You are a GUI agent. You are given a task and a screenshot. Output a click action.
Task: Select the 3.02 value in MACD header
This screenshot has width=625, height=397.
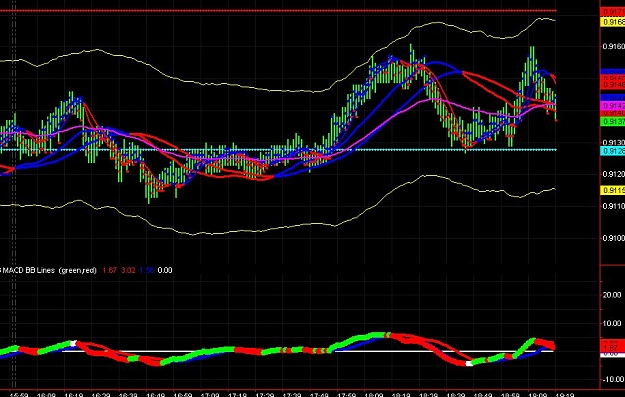tap(128, 270)
